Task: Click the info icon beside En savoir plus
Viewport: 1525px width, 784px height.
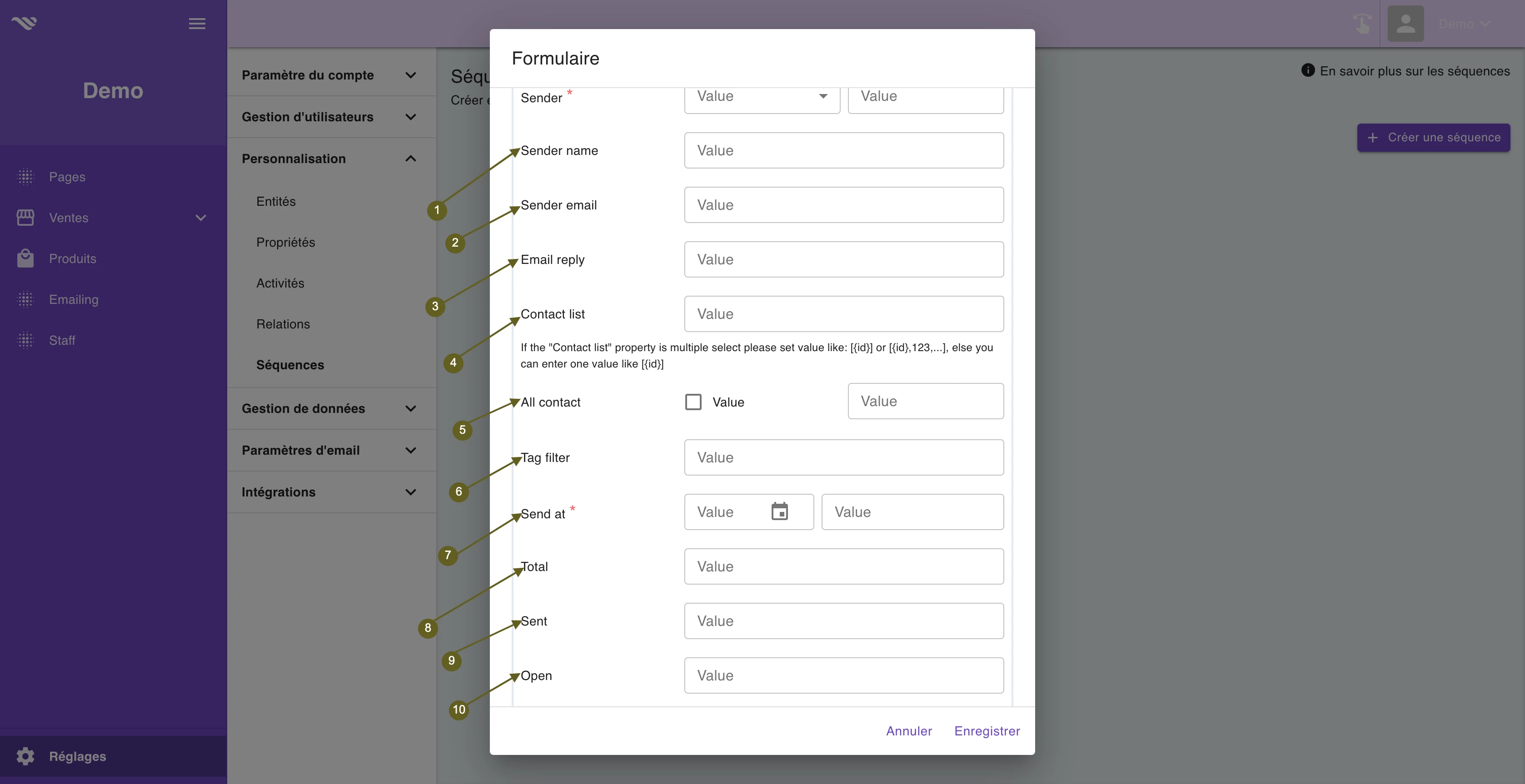Action: coord(1308,70)
